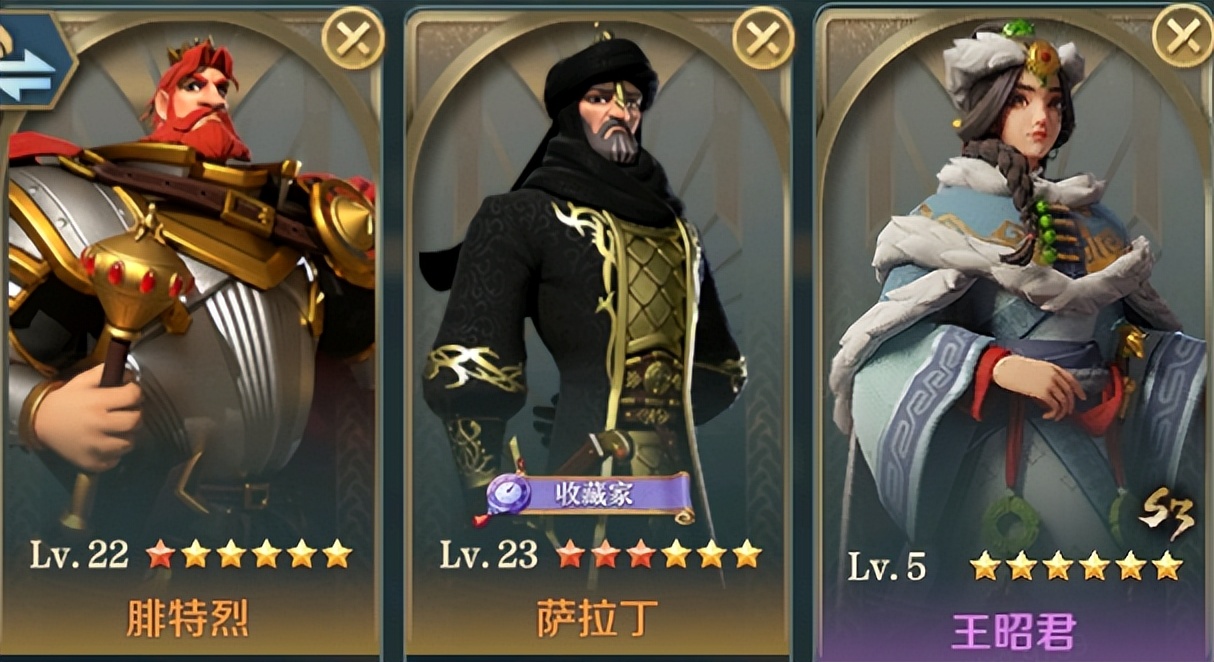The width and height of the screenshot is (1214, 662).
Task: Click the Lv. 5 level text
Action: tap(887, 567)
